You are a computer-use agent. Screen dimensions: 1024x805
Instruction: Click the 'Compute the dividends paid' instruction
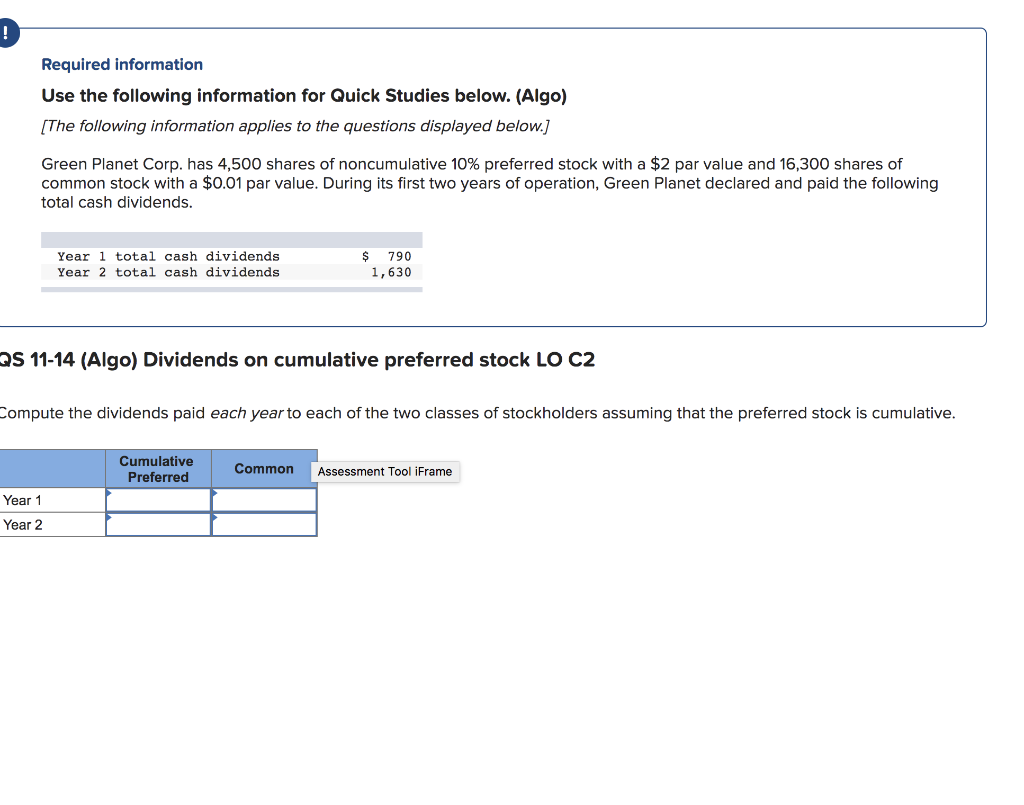pyautogui.click(x=477, y=413)
